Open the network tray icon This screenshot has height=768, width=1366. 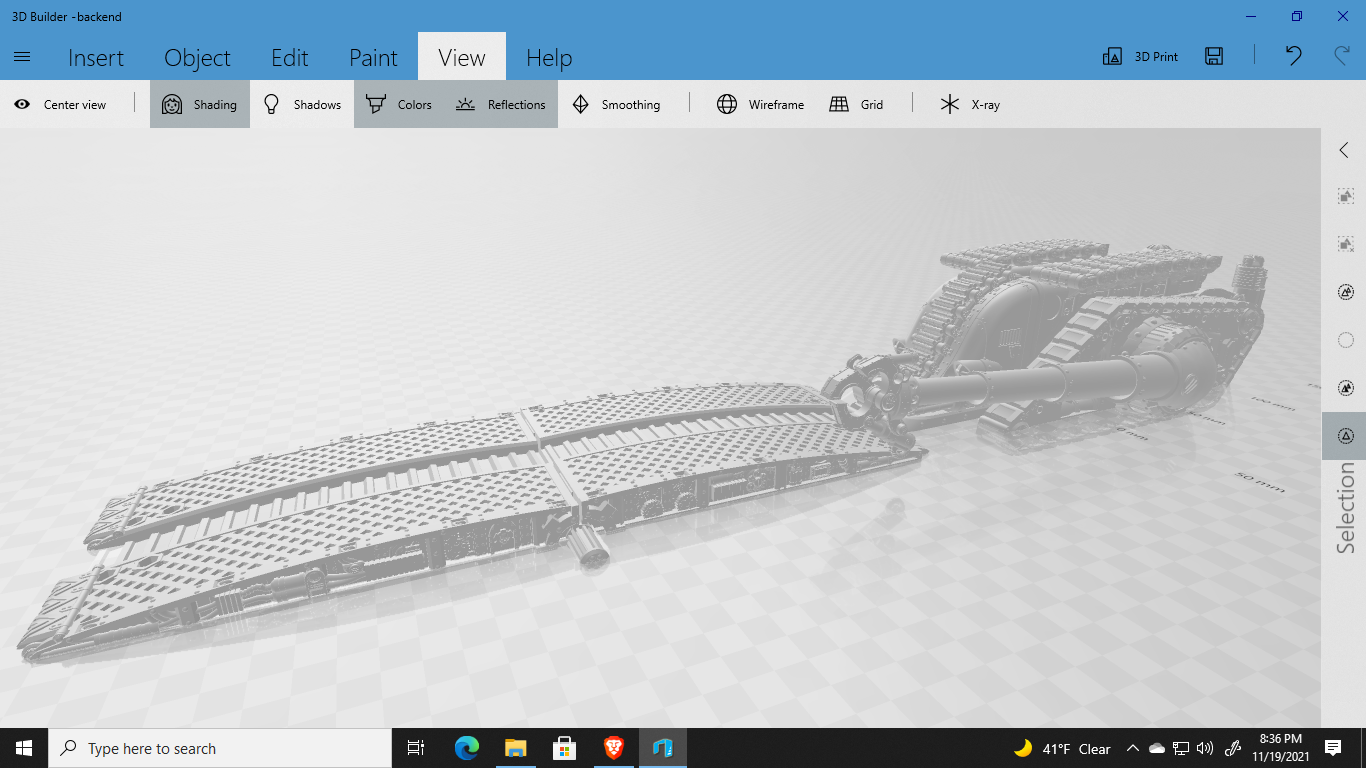click(x=1181, y=748)
